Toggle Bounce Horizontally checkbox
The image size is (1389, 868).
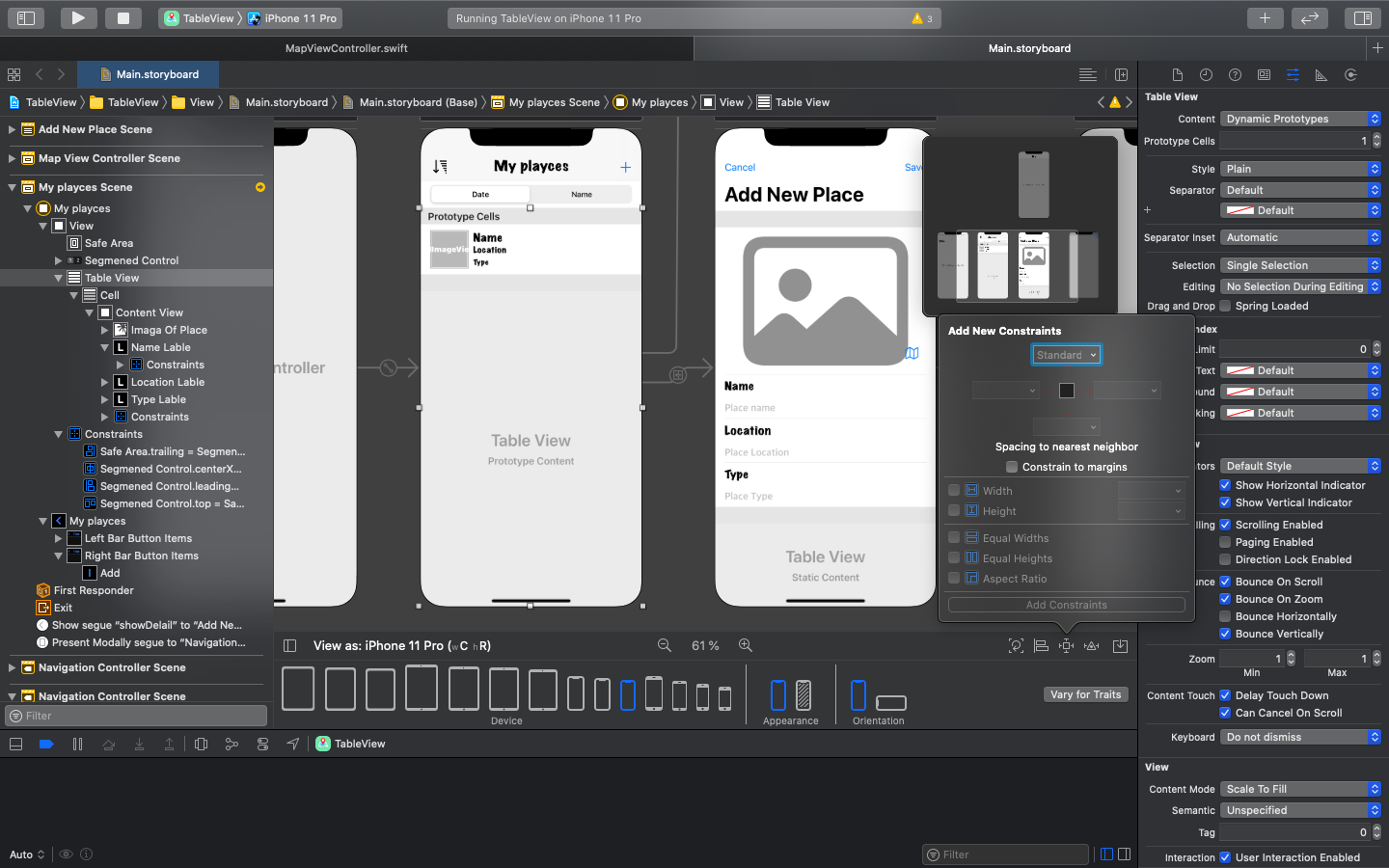(x=1225, y=616)
